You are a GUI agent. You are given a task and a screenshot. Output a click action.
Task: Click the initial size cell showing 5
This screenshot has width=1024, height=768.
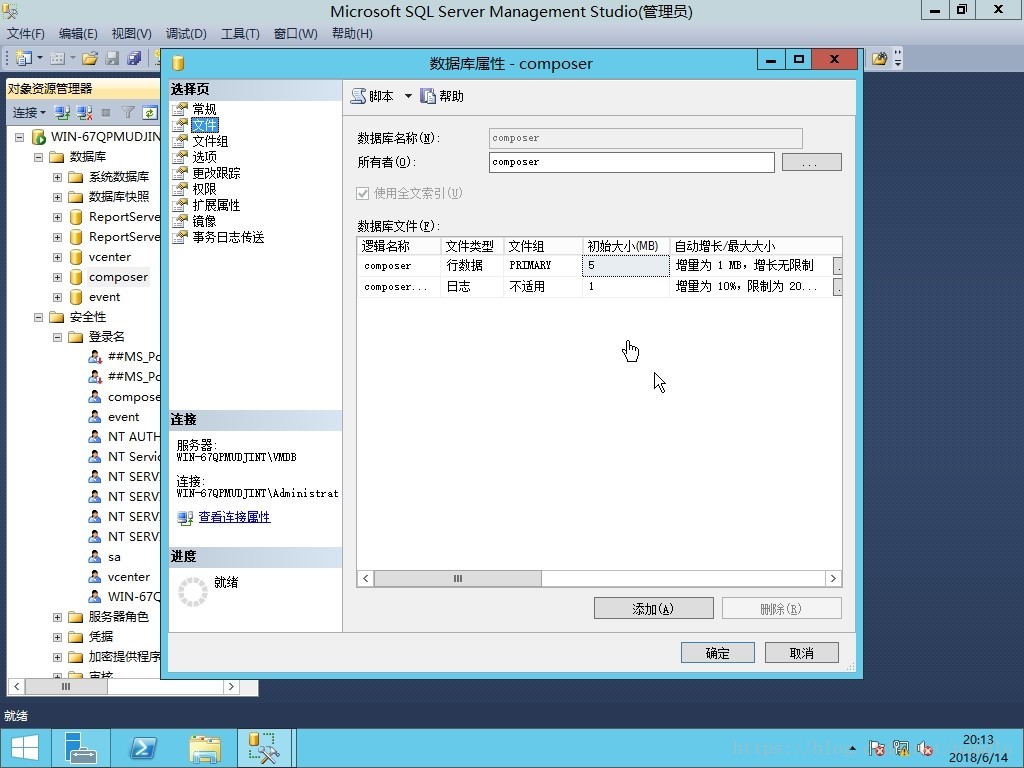tap(625, 266)
